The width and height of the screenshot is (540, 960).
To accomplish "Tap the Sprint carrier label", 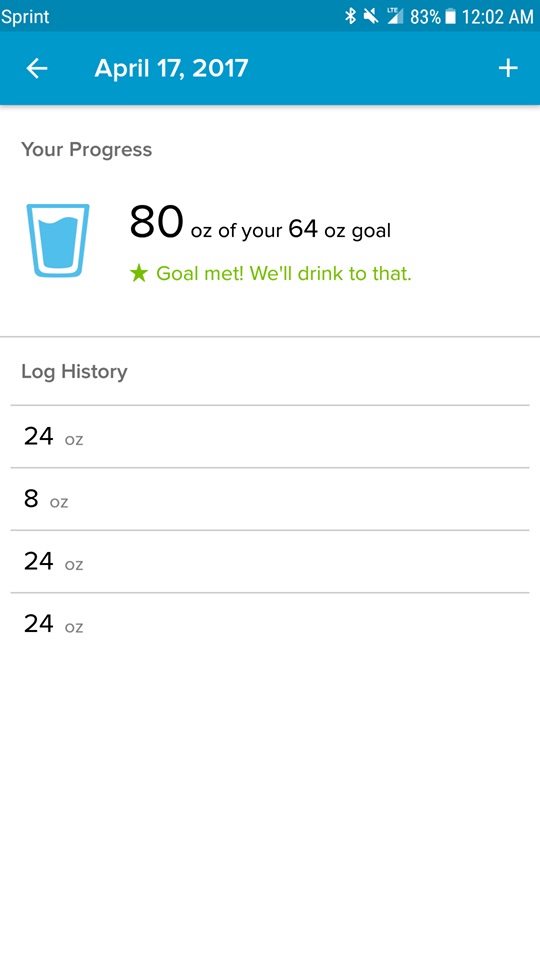I will pos(25,17).
